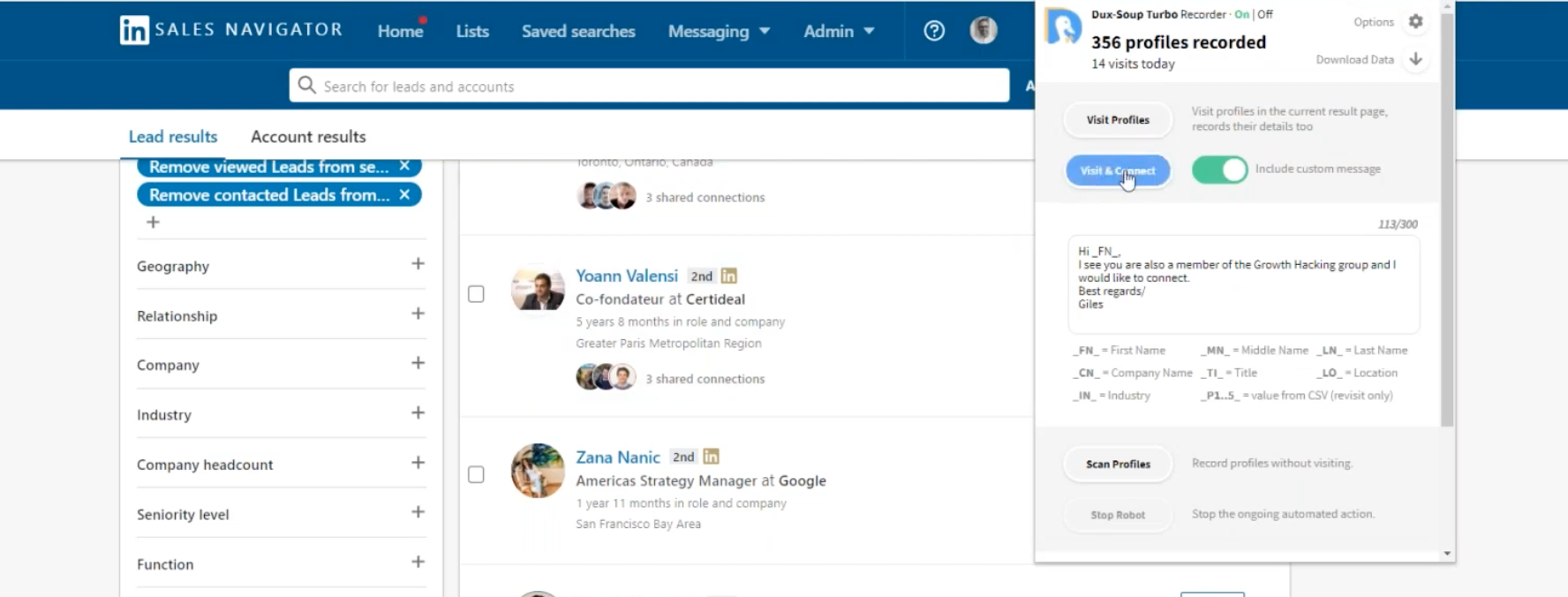
Task: Click the Options link in Dux-Soup
Action: tap(1374, 22)
